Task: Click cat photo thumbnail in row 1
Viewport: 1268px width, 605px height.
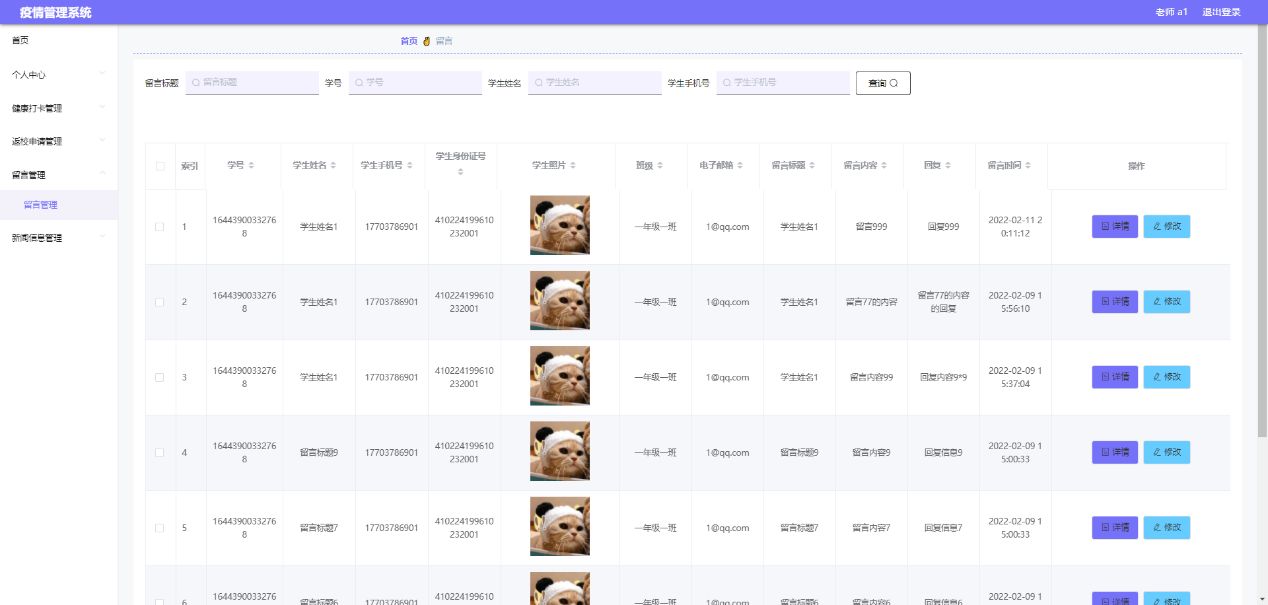Action: pos(560,225)
